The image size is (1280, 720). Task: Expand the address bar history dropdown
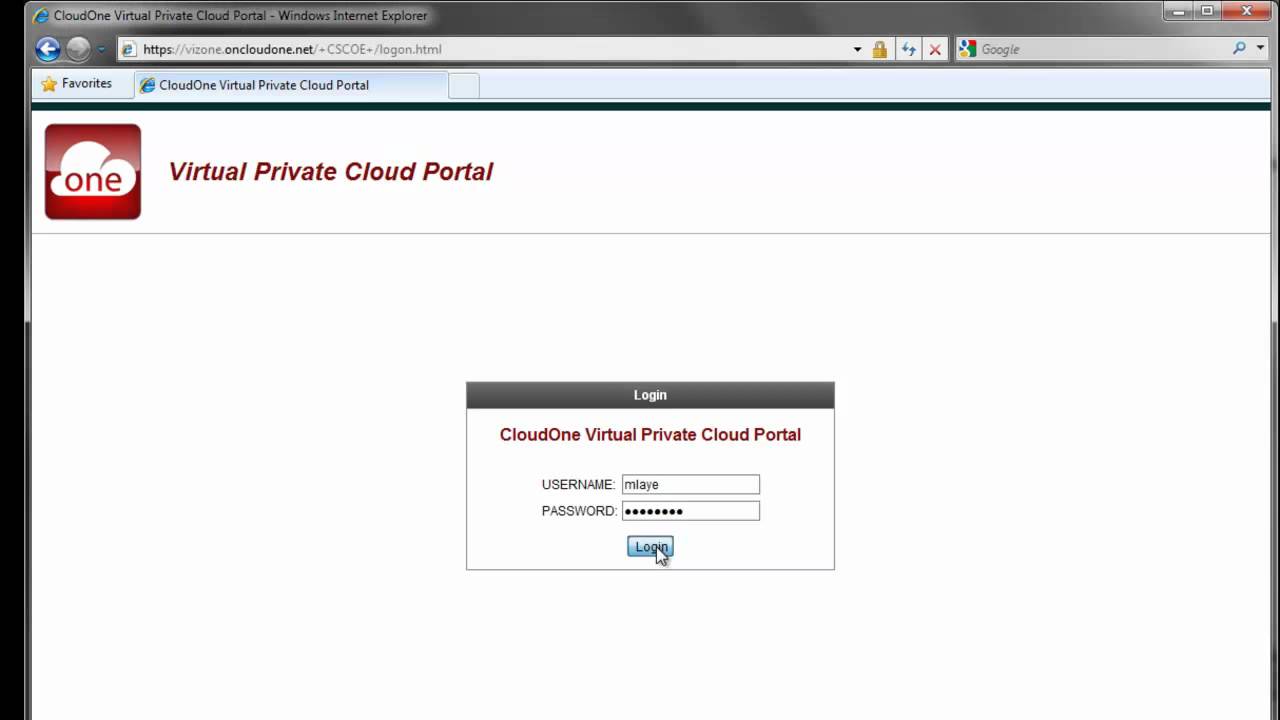[x=857, y=49]
